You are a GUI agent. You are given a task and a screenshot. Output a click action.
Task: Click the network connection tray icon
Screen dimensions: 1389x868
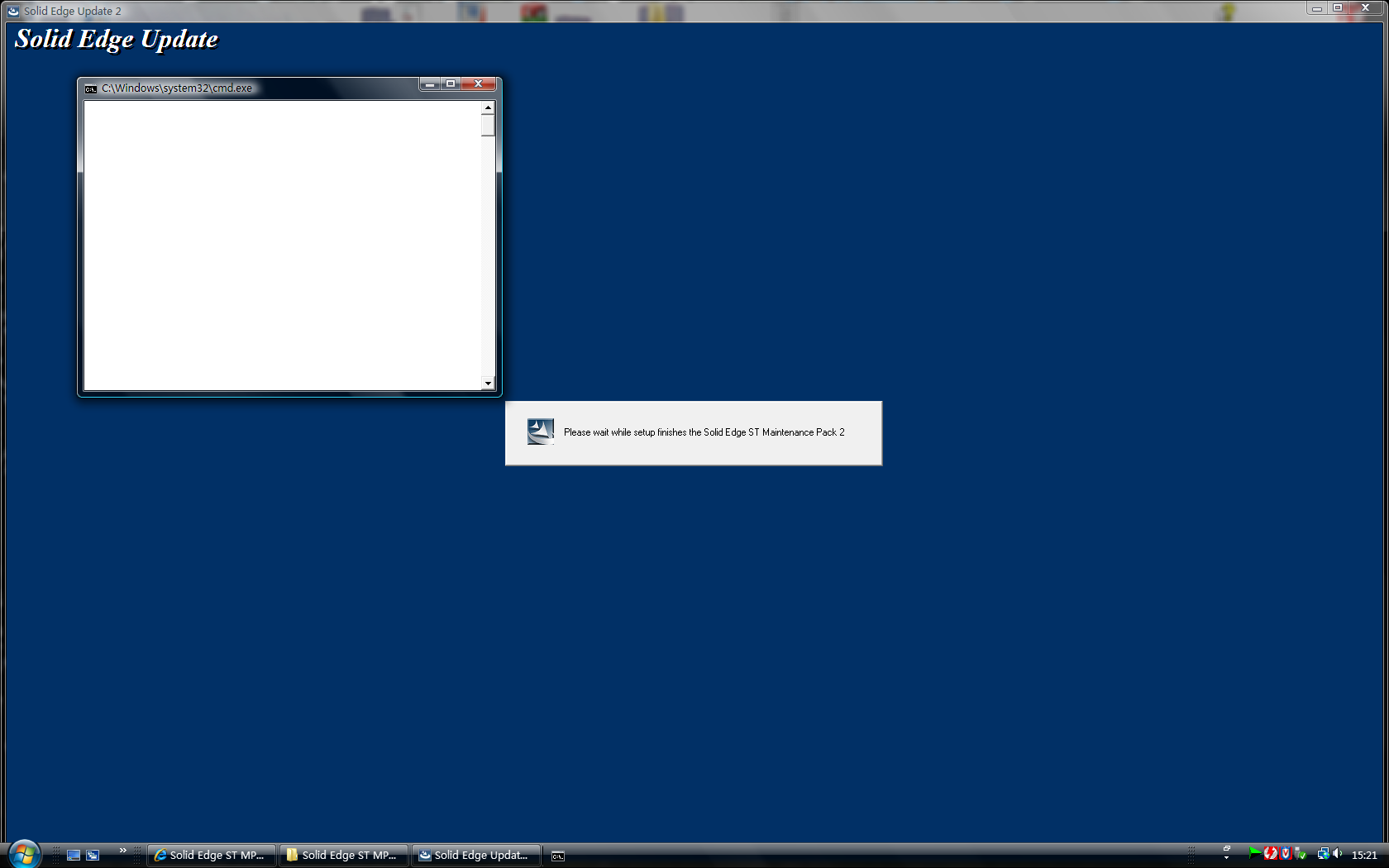point(1324,853)
